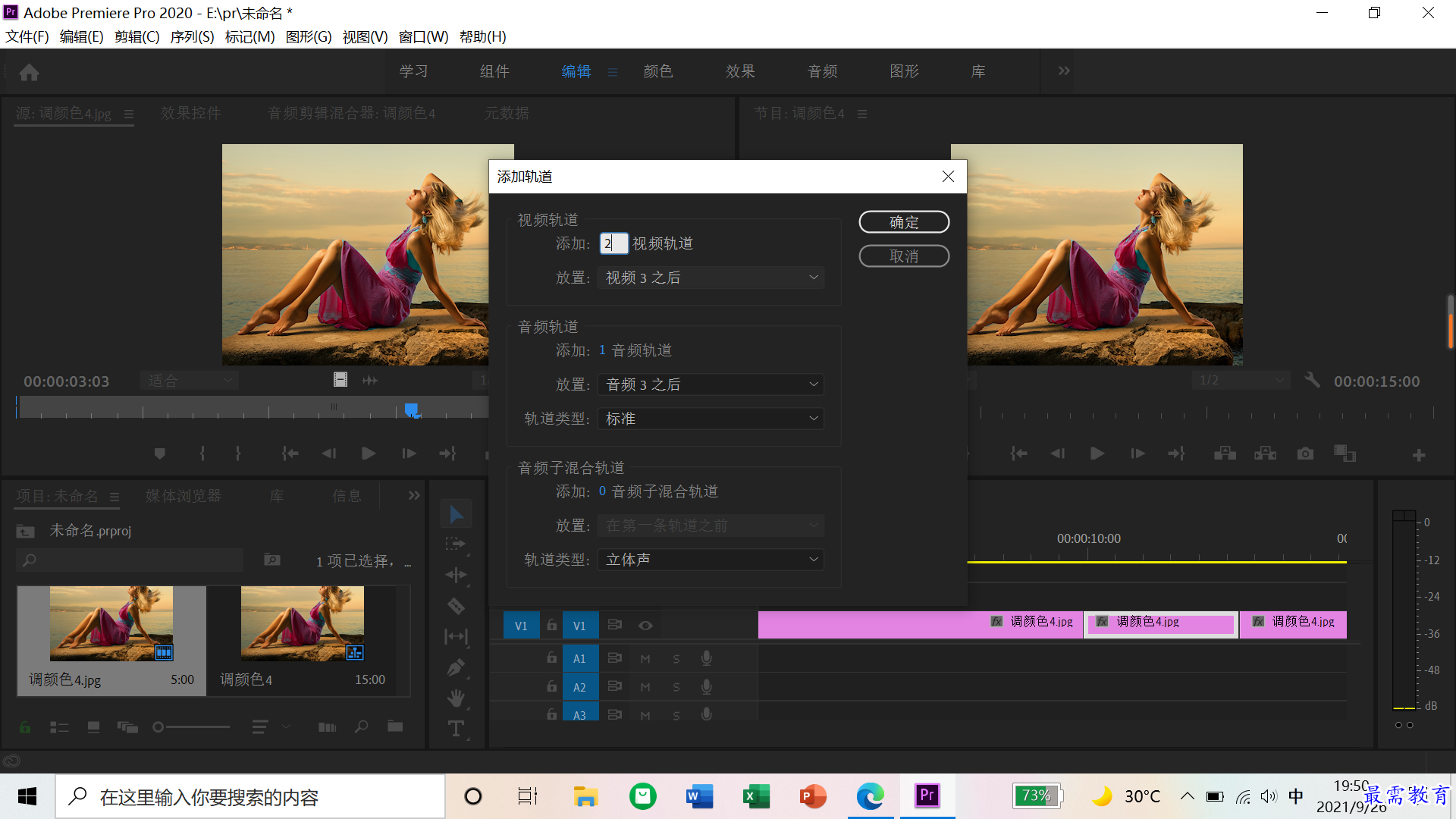Enable voice-over record on A1
This screenshot has height=819, width=1456.
[x=707, y=658]
